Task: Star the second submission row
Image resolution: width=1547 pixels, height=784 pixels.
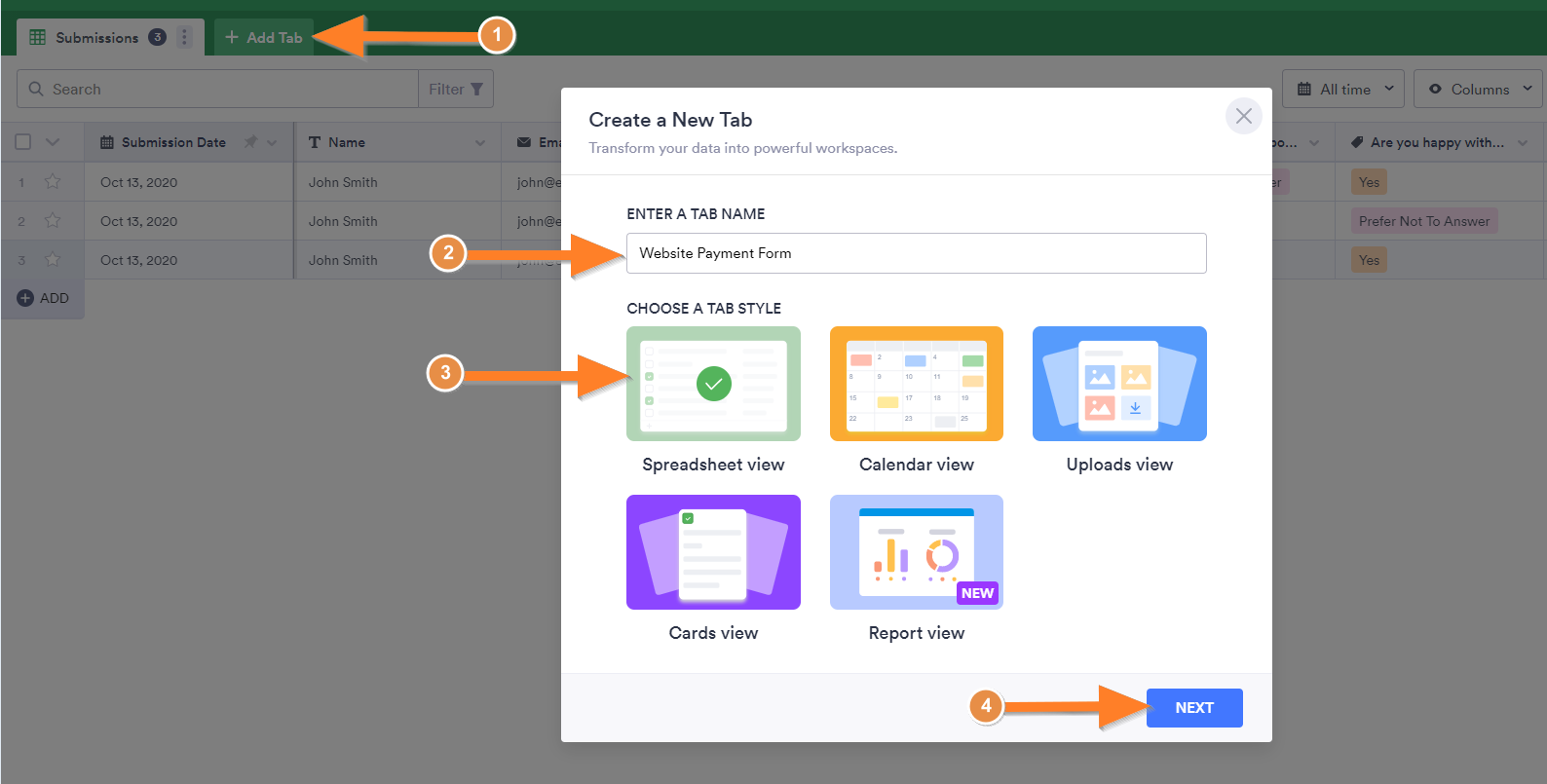Action: [53, 221]
